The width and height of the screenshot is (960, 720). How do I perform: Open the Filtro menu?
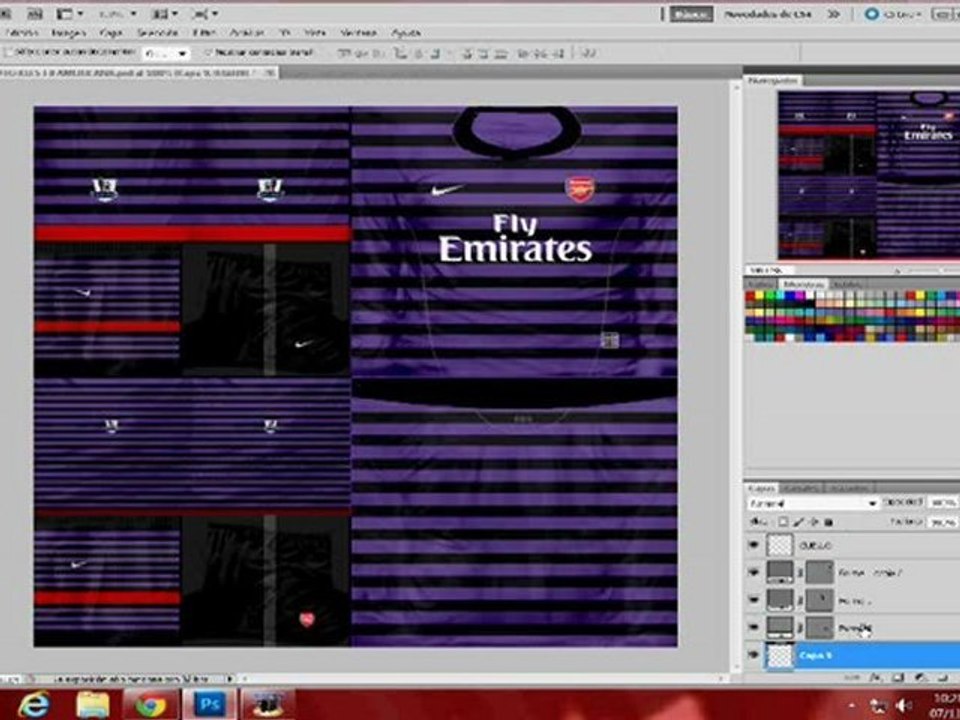pos(204,32)
